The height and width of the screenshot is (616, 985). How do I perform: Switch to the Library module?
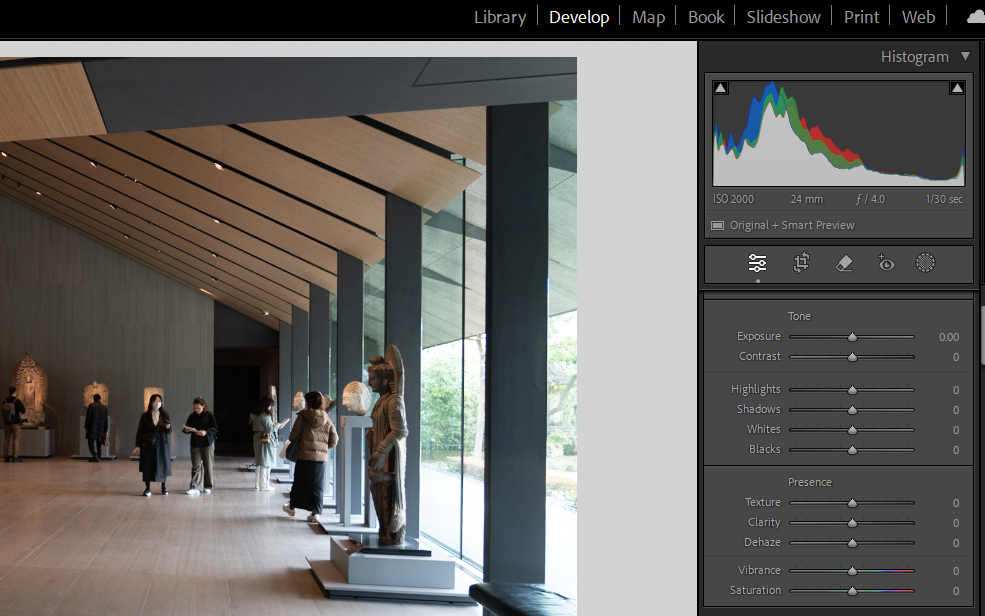coord(500,17)
